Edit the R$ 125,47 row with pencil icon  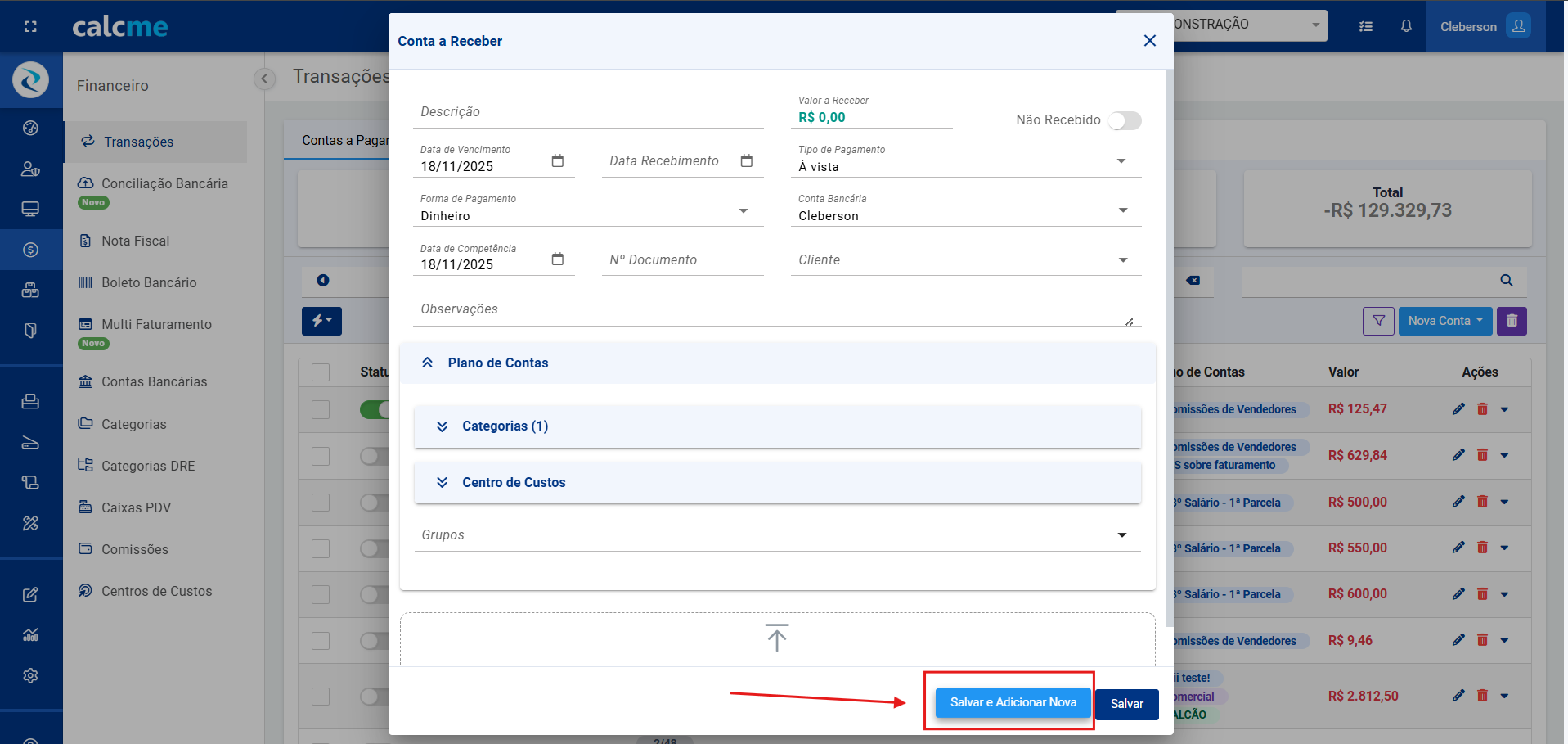[x=1458, y=409]
